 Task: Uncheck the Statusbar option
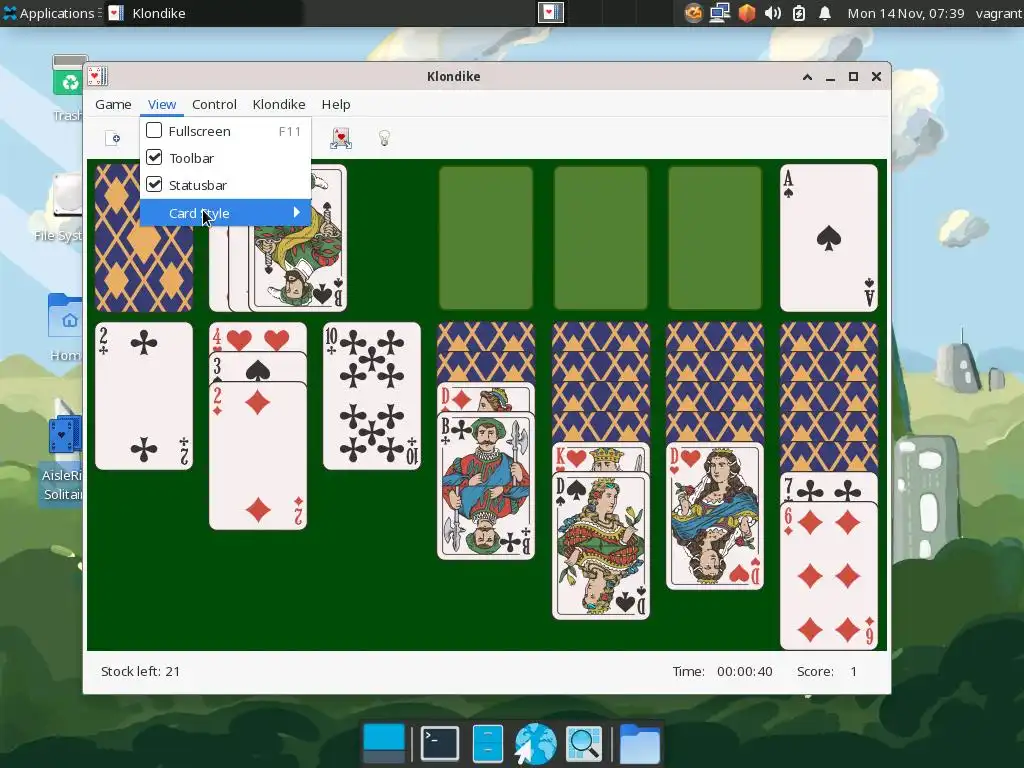[x=154, y=185]
